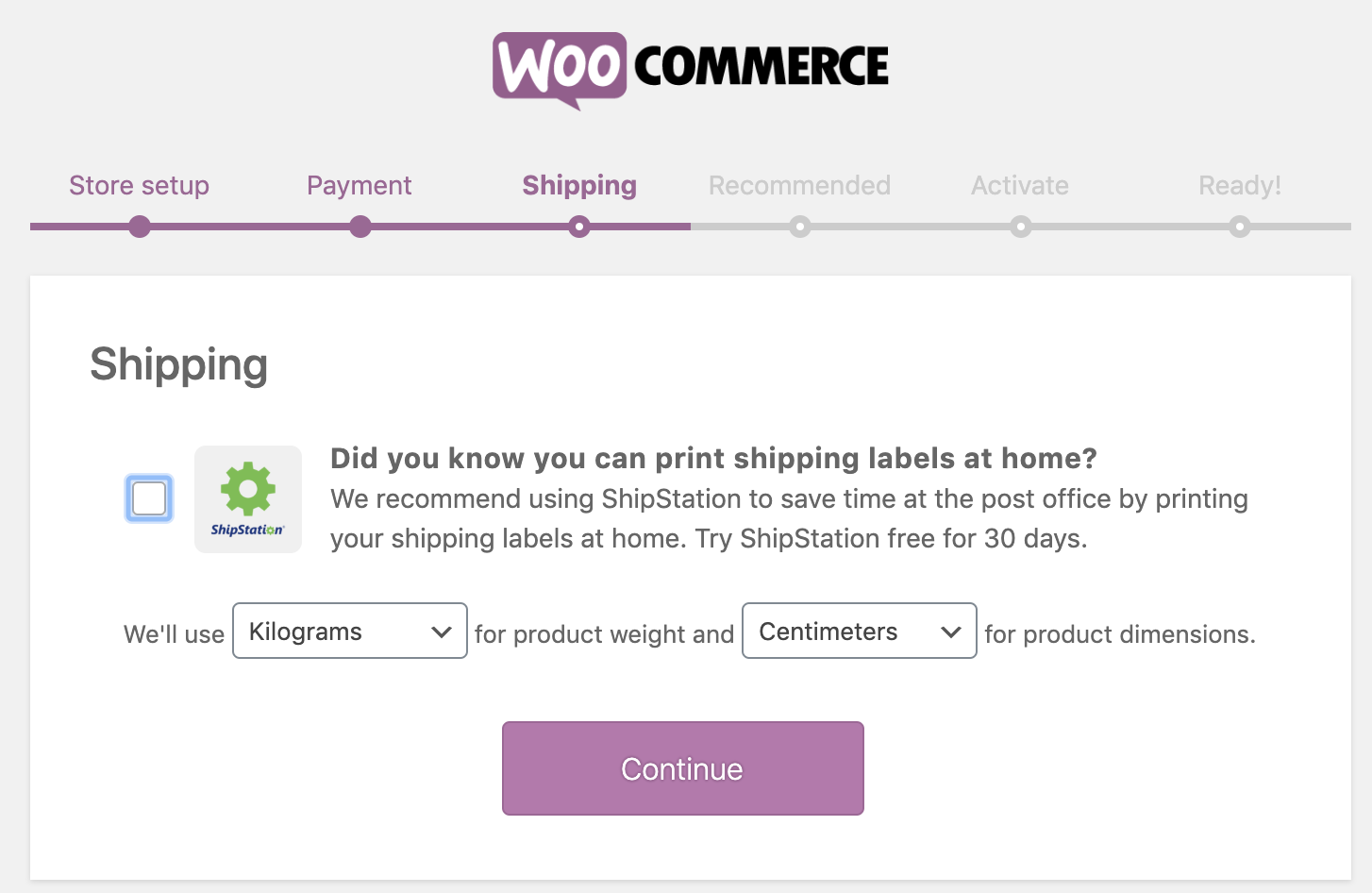Enable the ShipStation recommendation checkbox

click(148, 498)
